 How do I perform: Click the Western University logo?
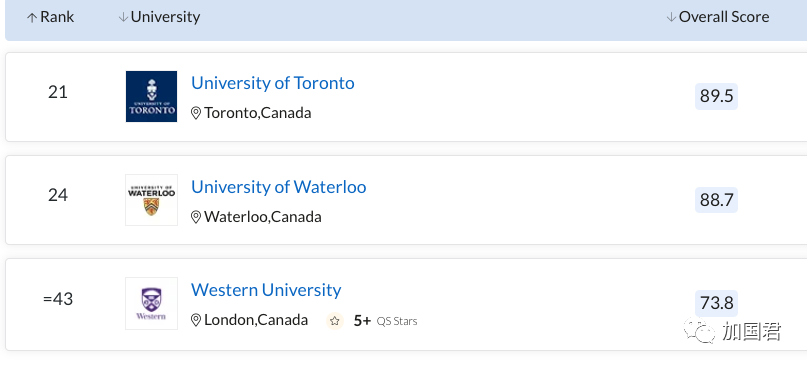(x=151, y=303)
